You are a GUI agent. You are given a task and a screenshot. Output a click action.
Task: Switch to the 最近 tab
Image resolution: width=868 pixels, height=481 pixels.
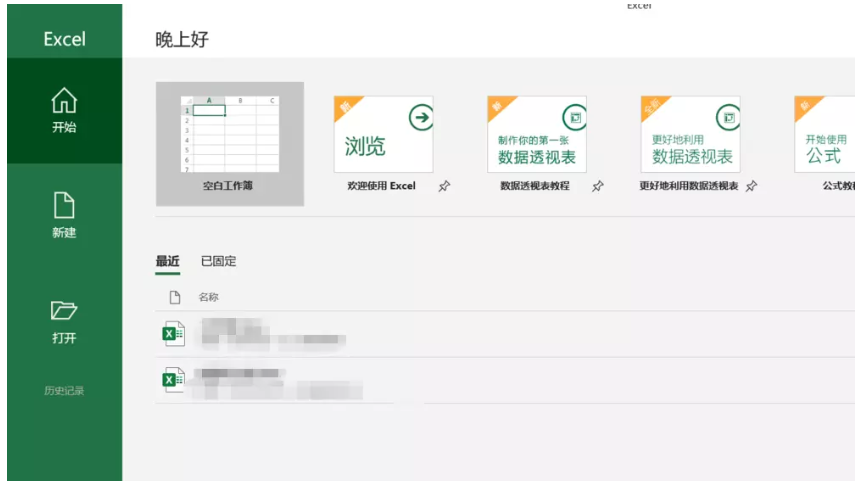point(167,261)
